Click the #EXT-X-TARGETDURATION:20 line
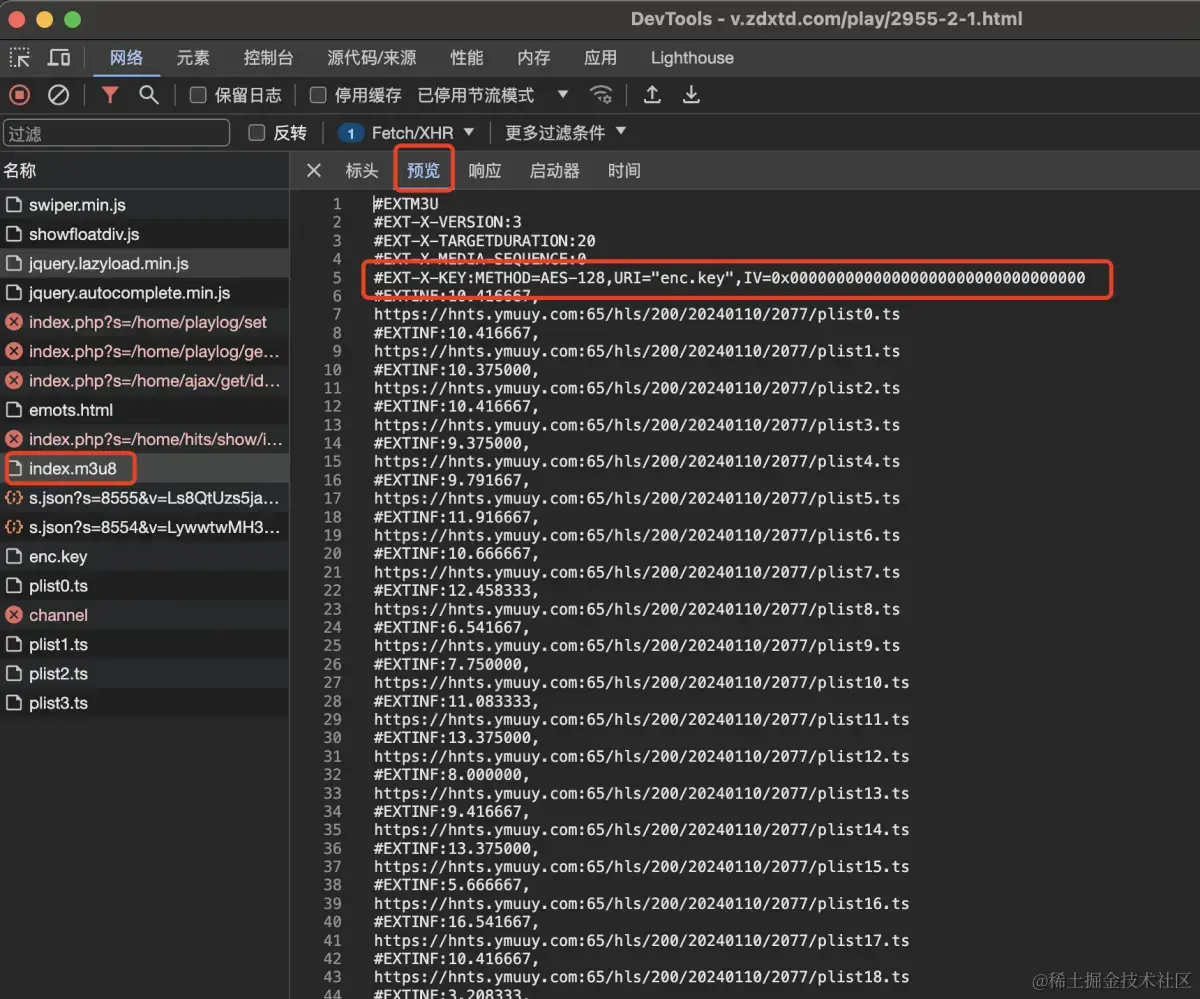Screen dimensions: 1200x999 click(485, 241)
